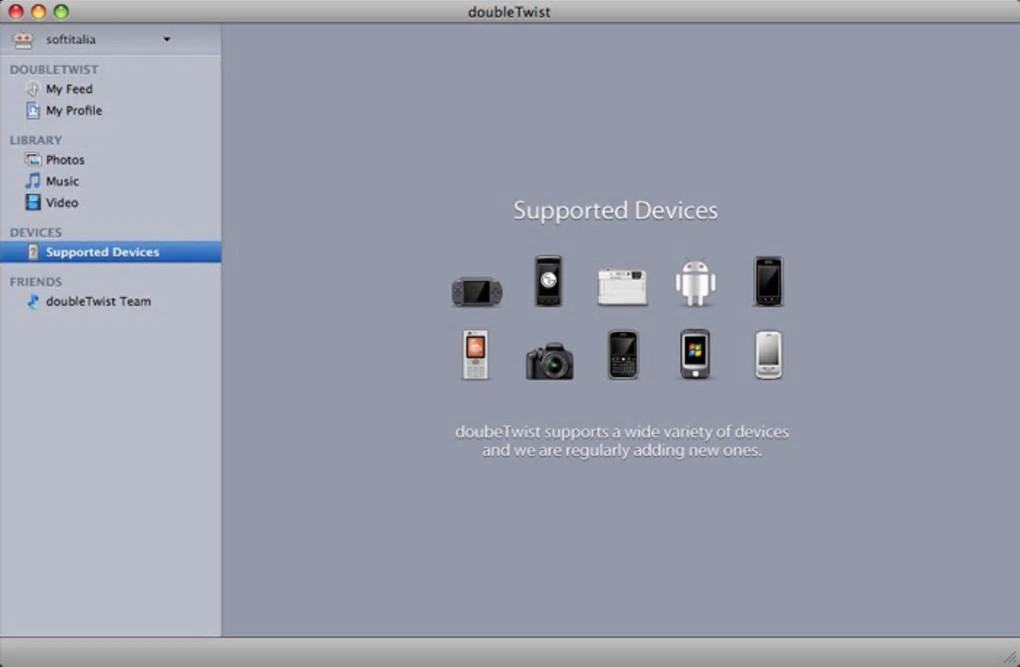The width and height of the screenshot is (1020, 667).
Task: Click the 'supports a wide variety' description text
Action: tap(622, 441)
